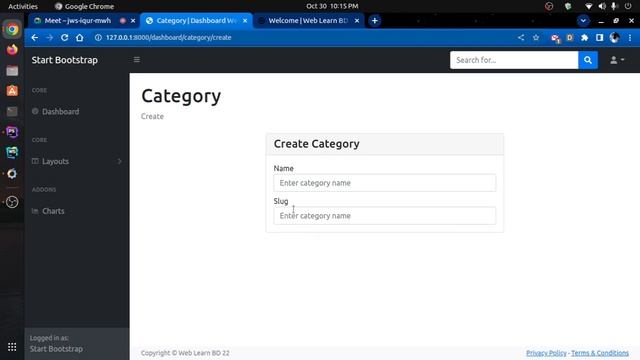Open Files from the dock
The image size is (640, 360).
[x=12, y=71]
